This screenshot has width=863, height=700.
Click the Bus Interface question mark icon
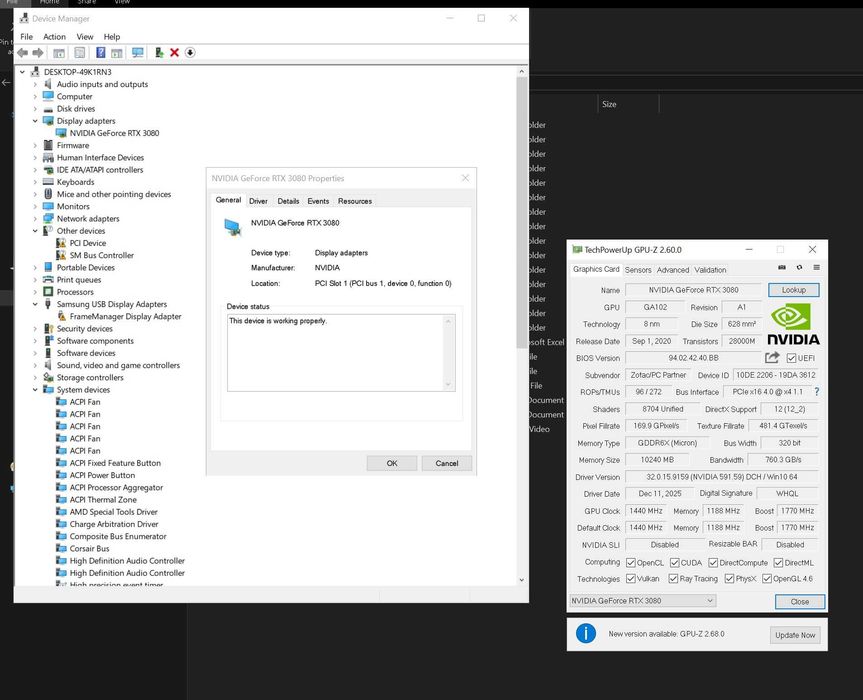[x=817, y=392]
